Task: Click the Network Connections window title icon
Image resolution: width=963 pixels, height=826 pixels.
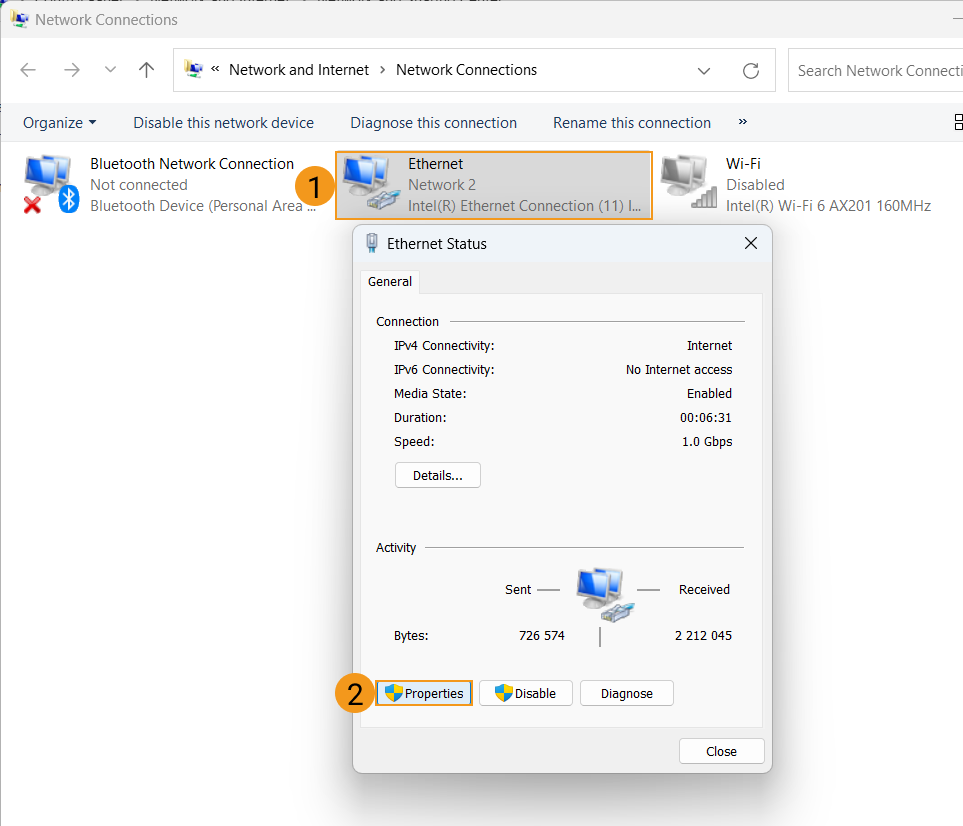Action: pos(19,19)
